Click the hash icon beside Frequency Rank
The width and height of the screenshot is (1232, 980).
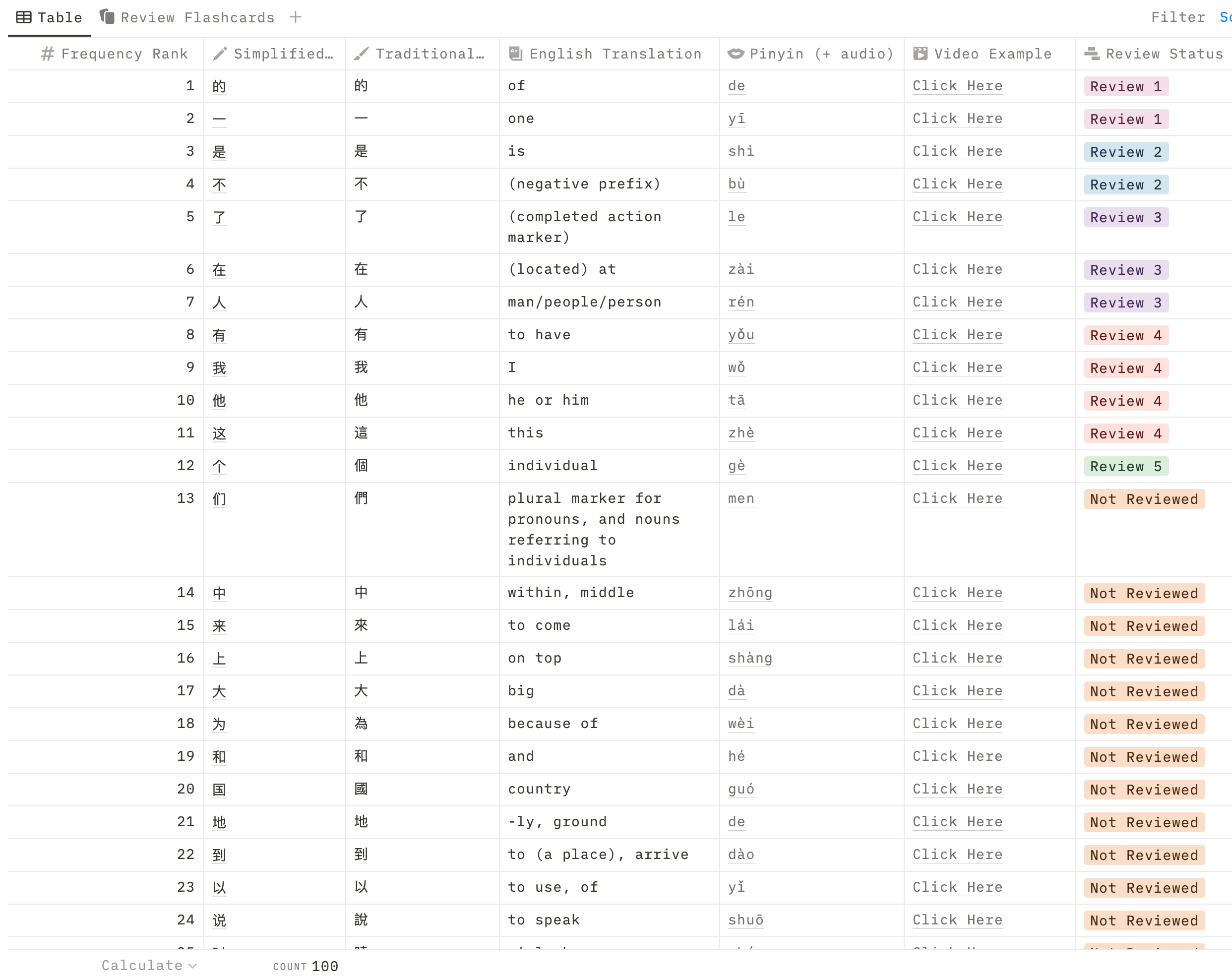point(48,54)
